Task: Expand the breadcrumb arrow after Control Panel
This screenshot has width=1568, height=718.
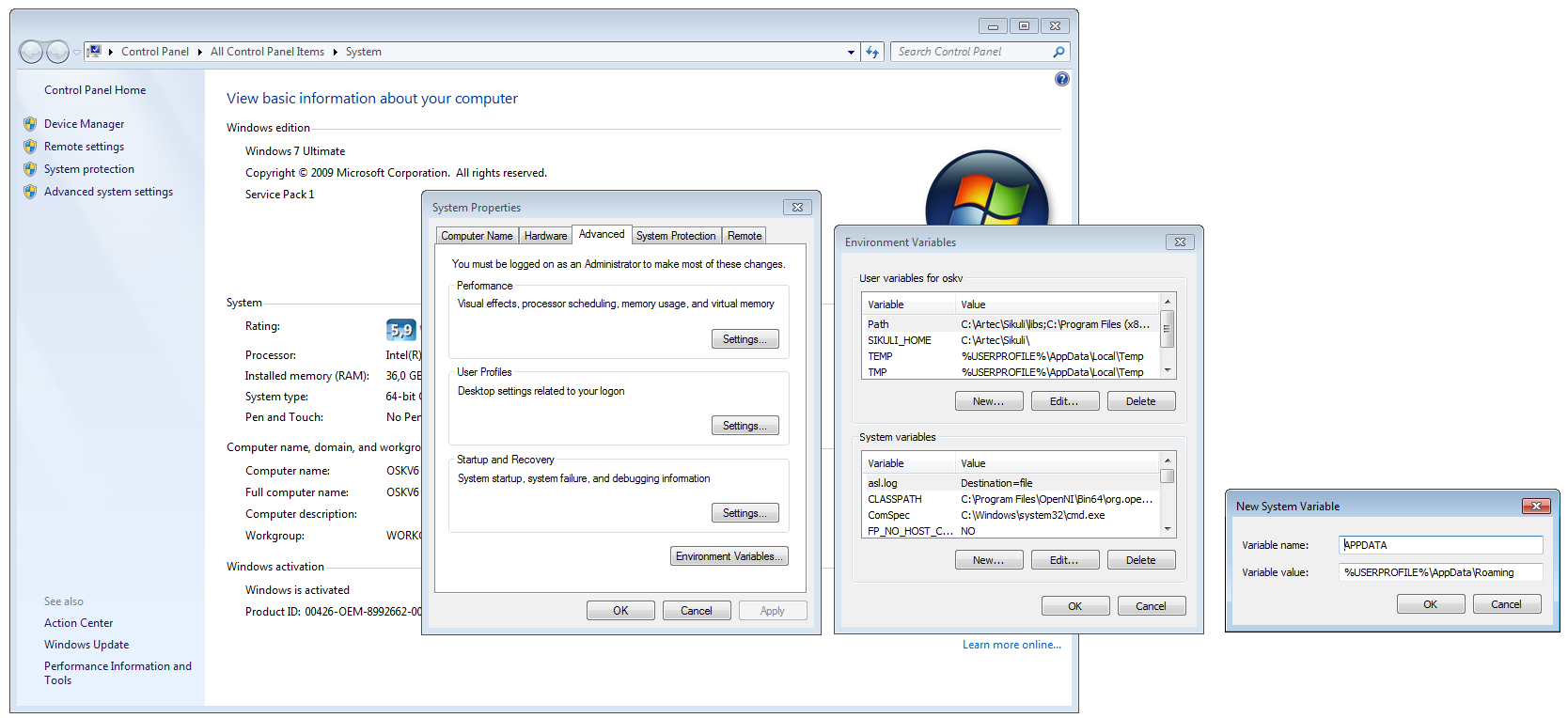Action: (199, 53)
